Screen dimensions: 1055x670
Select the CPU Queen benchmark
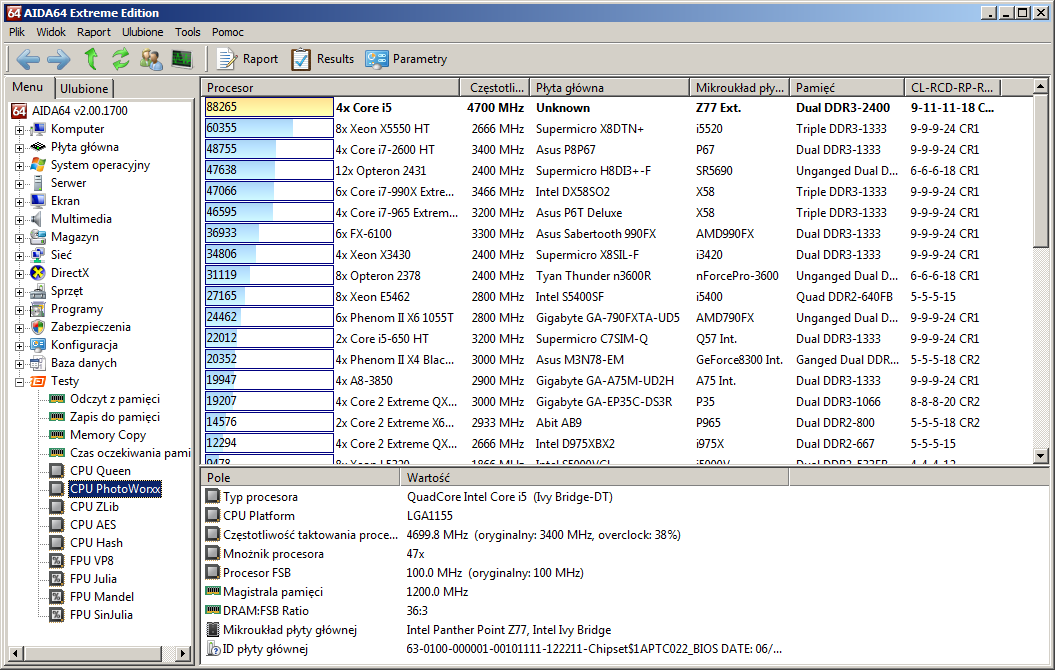tap(100, 471)
